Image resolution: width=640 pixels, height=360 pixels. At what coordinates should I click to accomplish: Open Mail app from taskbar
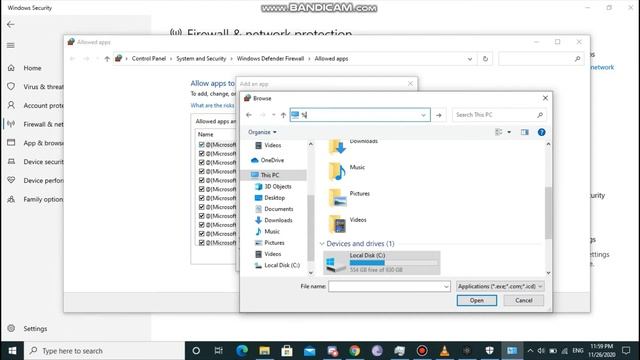pos(309,351)
